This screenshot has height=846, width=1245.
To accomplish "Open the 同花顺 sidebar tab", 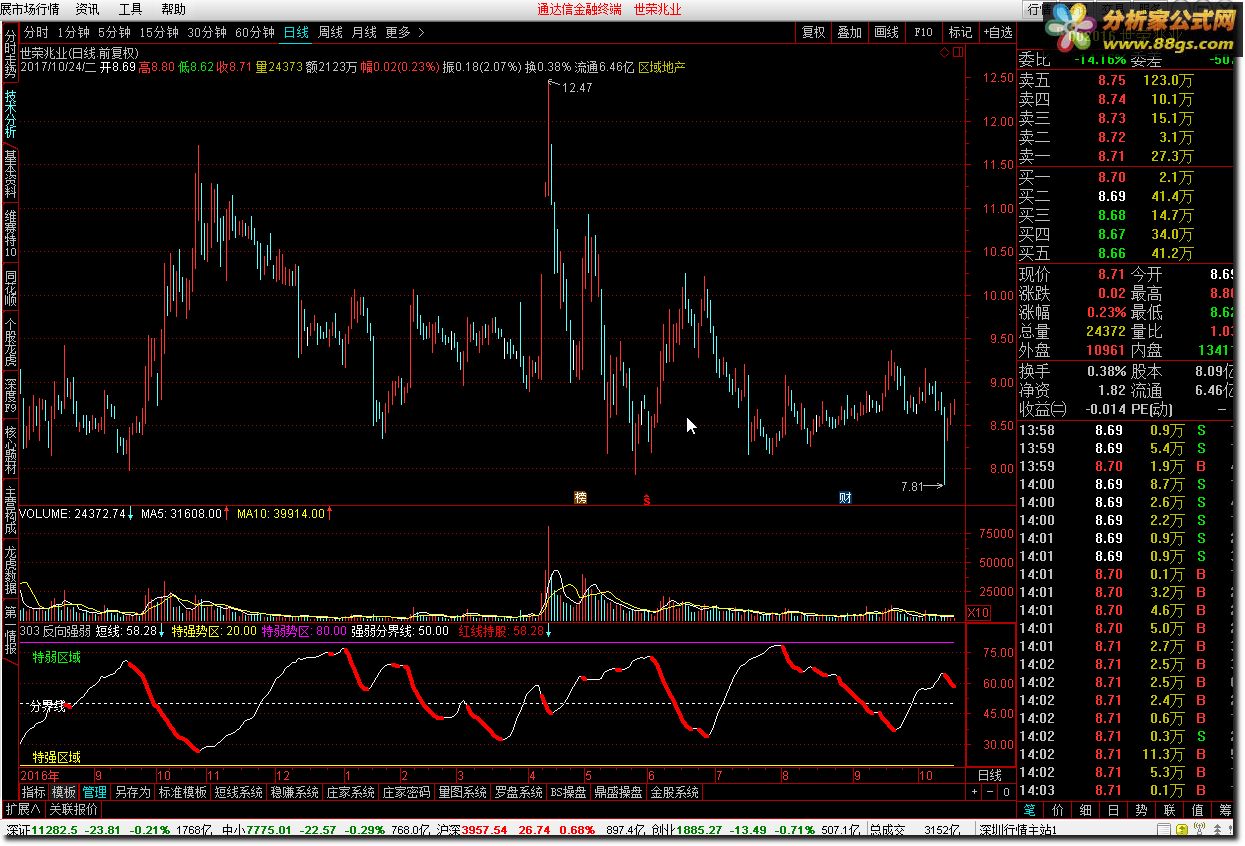I will (10, 288).
